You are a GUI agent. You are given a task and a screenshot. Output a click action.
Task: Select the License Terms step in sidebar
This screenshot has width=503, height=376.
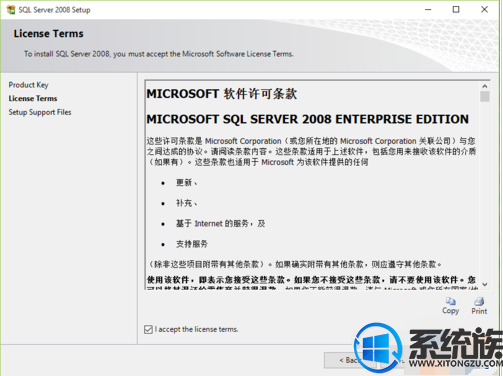[33, 99]
